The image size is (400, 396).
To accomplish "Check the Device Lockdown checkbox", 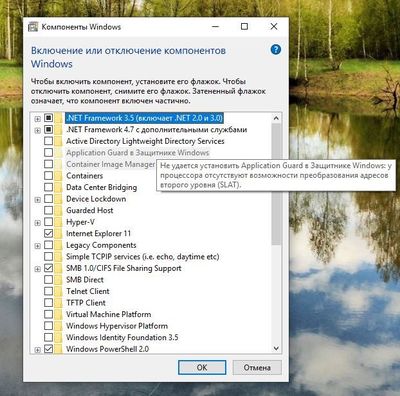I will click(49, 199).
